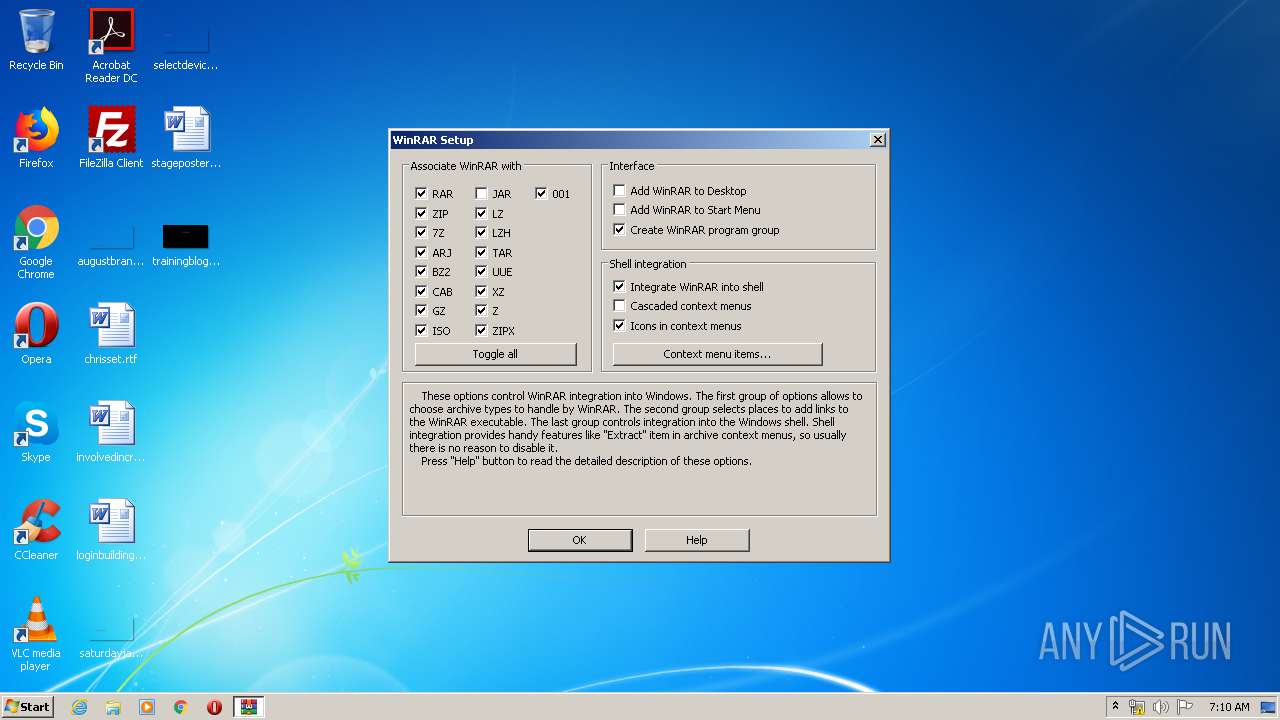Open the Start menu
1280x720 pixels.
27,707
